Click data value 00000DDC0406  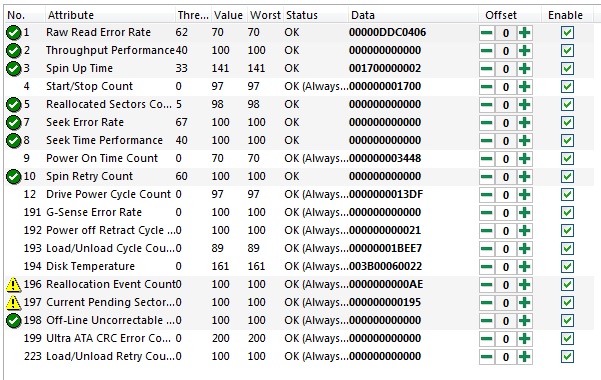click(387, 32)
